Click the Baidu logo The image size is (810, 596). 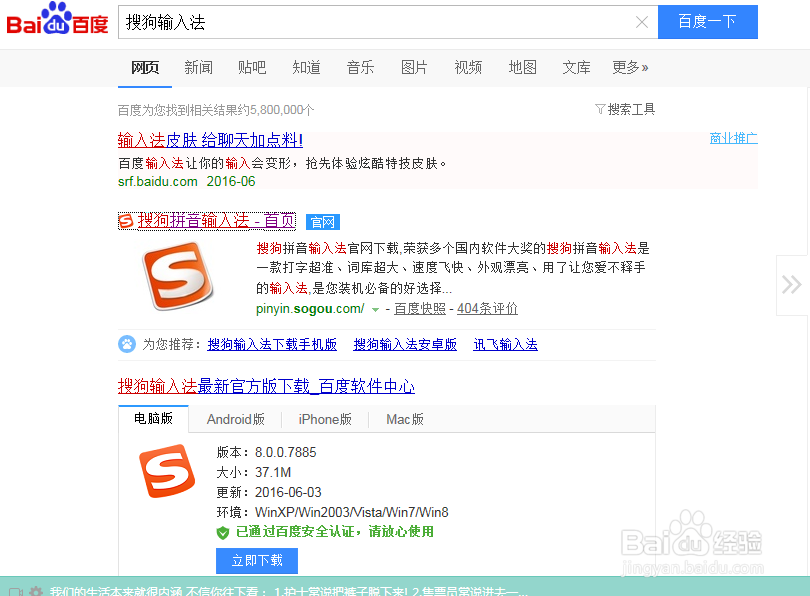pyautogui.click(x=57, y=19)
